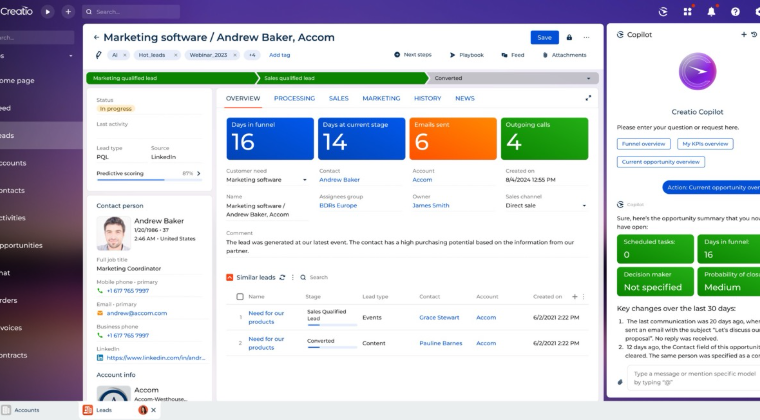Start new Copilot chat with plus icon
This screenshot has width=760, height=420.
(x=744, y=34)
